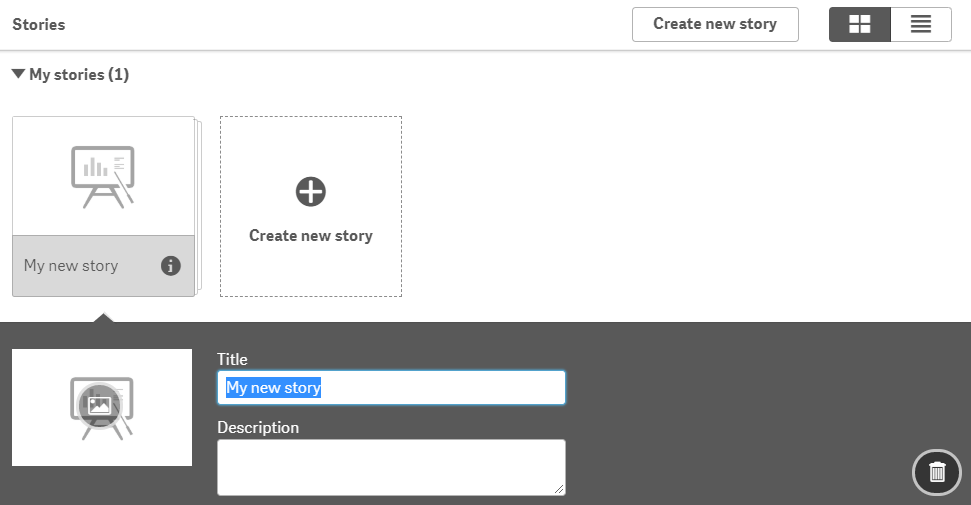Click inside the Title input field

[391, 388]
